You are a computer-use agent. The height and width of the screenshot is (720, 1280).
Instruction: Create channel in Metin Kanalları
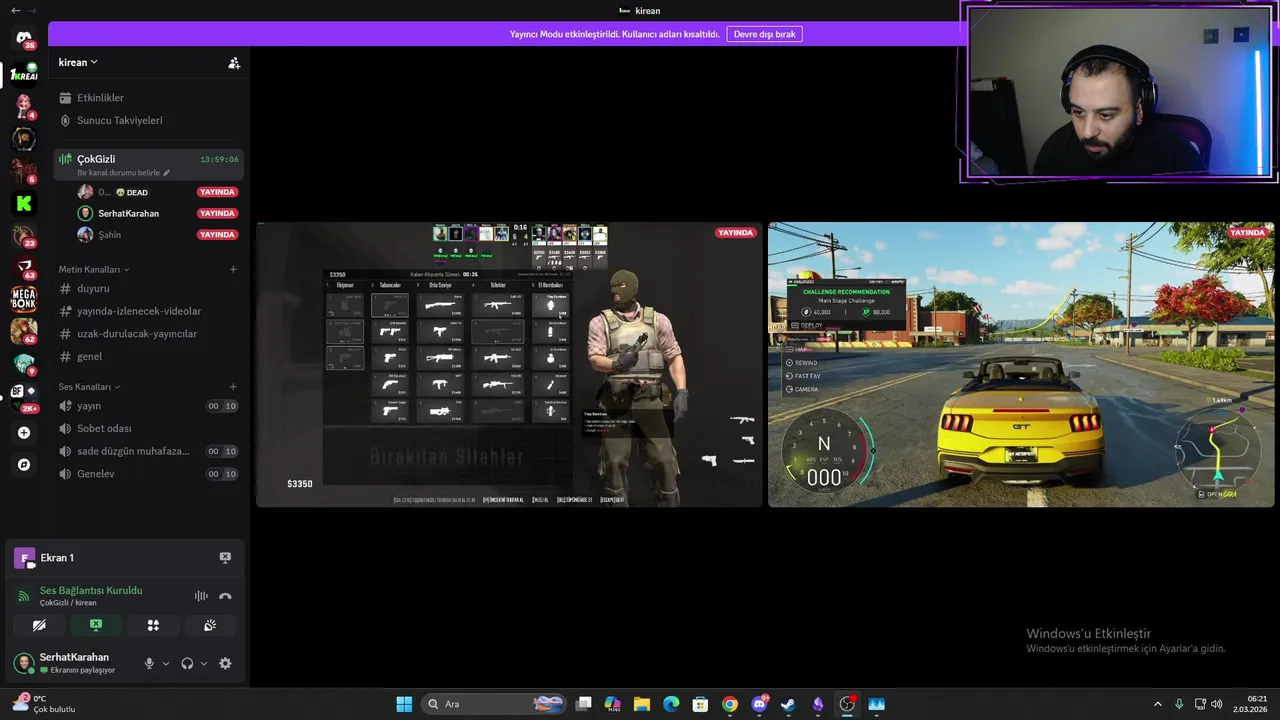tap(233, 269)
